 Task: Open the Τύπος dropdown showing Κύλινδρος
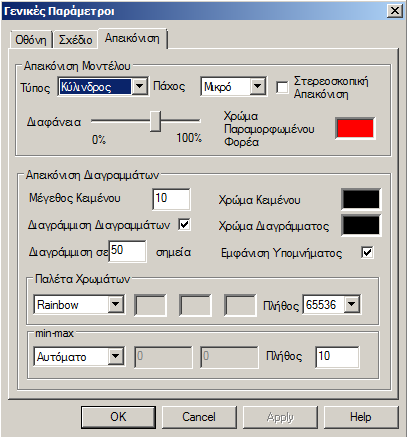tap(103, 87)
